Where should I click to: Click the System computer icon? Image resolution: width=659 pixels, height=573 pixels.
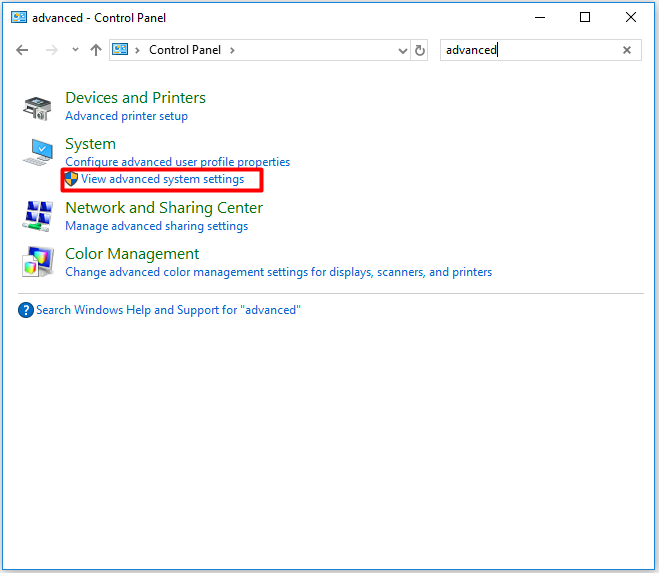pos(38,152)
